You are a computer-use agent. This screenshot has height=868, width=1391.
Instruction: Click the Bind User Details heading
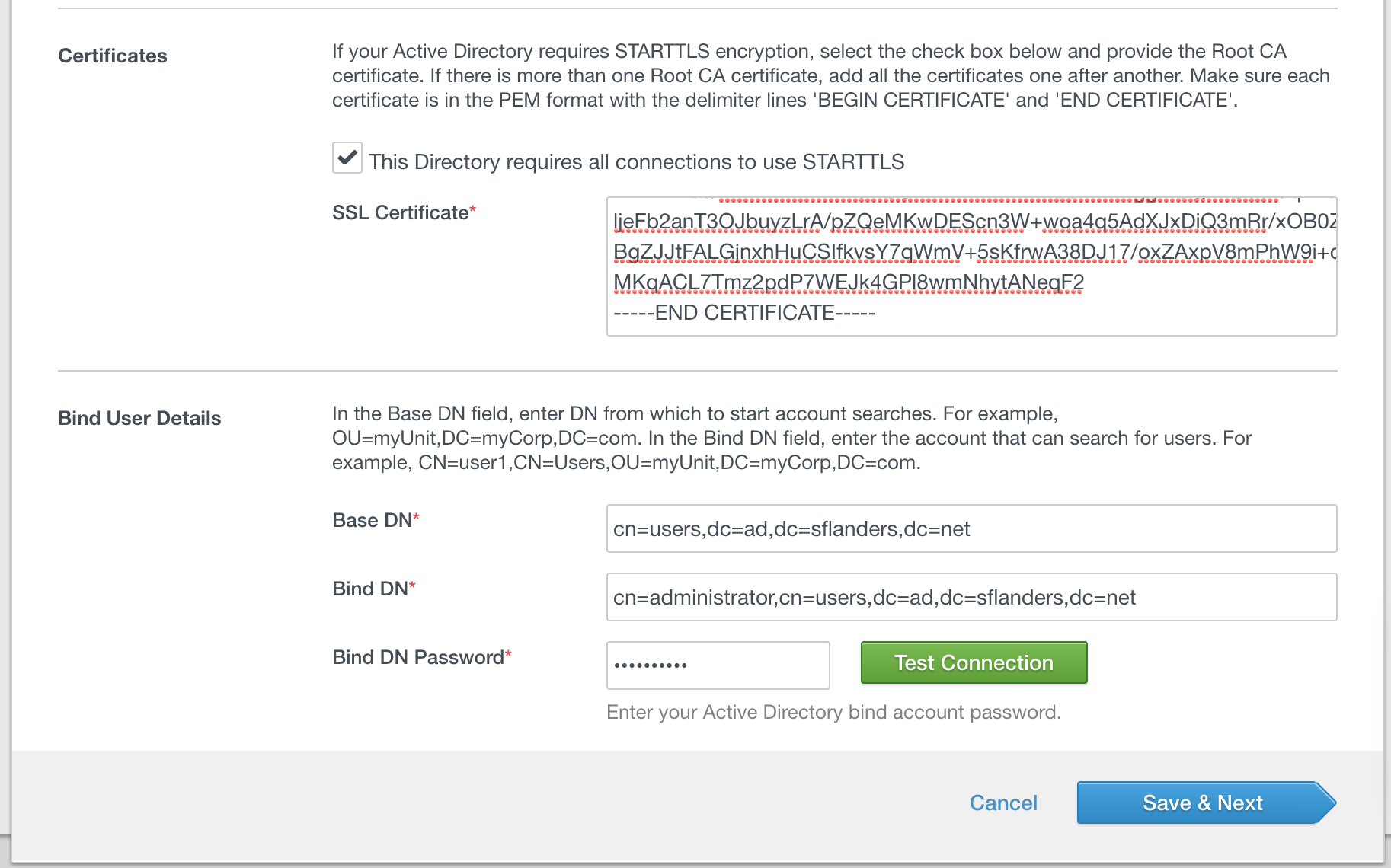139,419
